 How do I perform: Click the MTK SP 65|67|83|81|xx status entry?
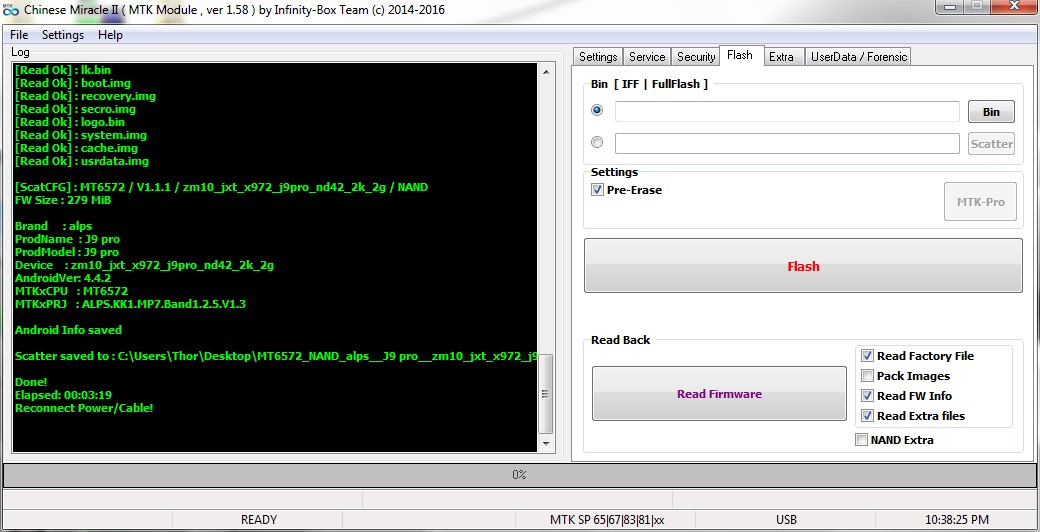(607, 519)
